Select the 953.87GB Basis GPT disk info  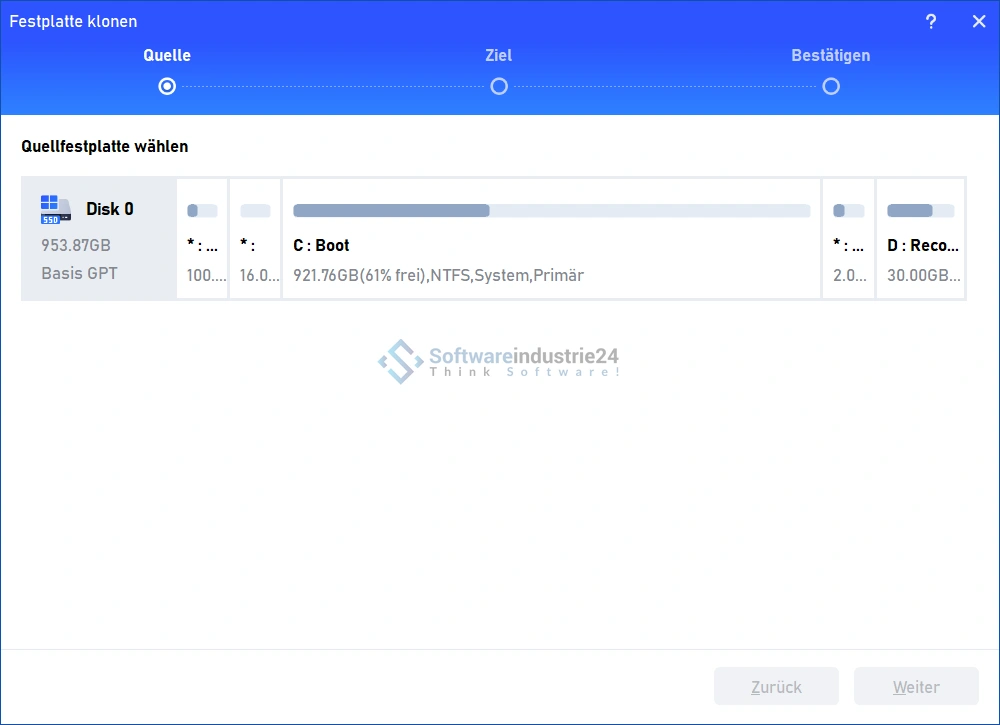coord(79,259)
